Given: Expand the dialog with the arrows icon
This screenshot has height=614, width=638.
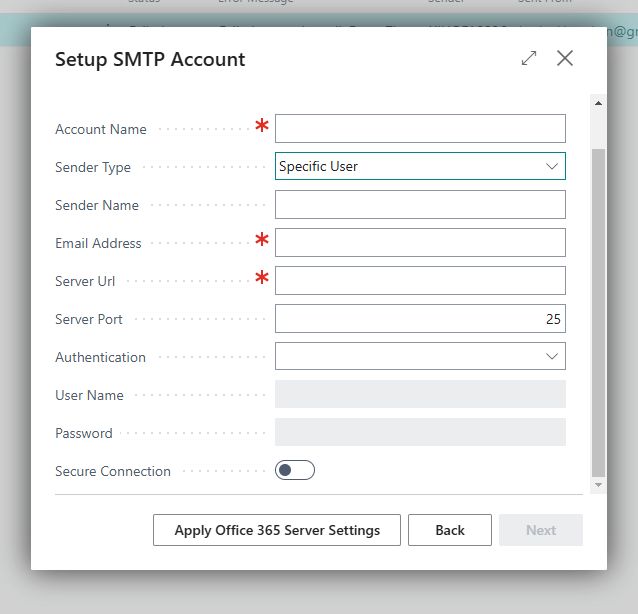Looking at the screenshot, I should pos(529,58).
